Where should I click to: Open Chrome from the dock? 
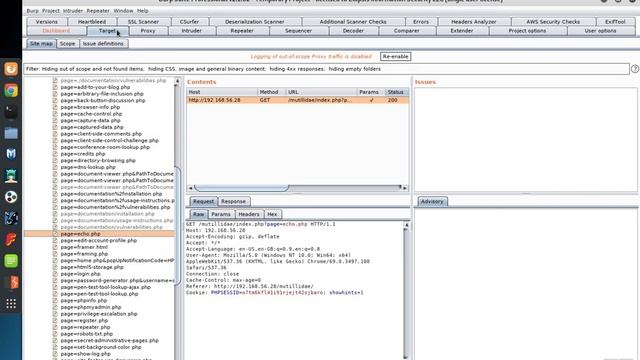pyautogui.click(x=11, y=90)
